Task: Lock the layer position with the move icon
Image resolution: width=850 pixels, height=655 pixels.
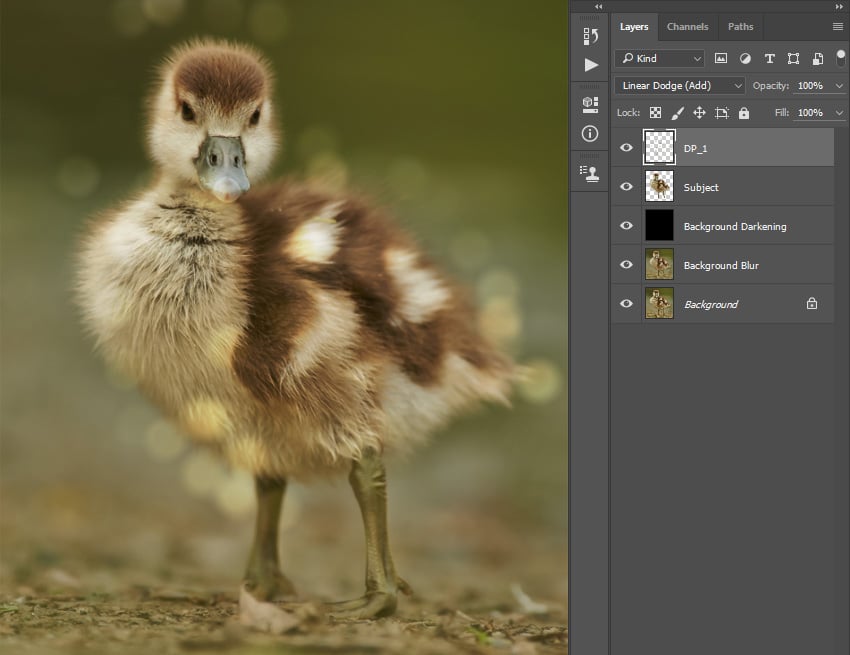Action: pyautogui.click(x=700, y=112)
